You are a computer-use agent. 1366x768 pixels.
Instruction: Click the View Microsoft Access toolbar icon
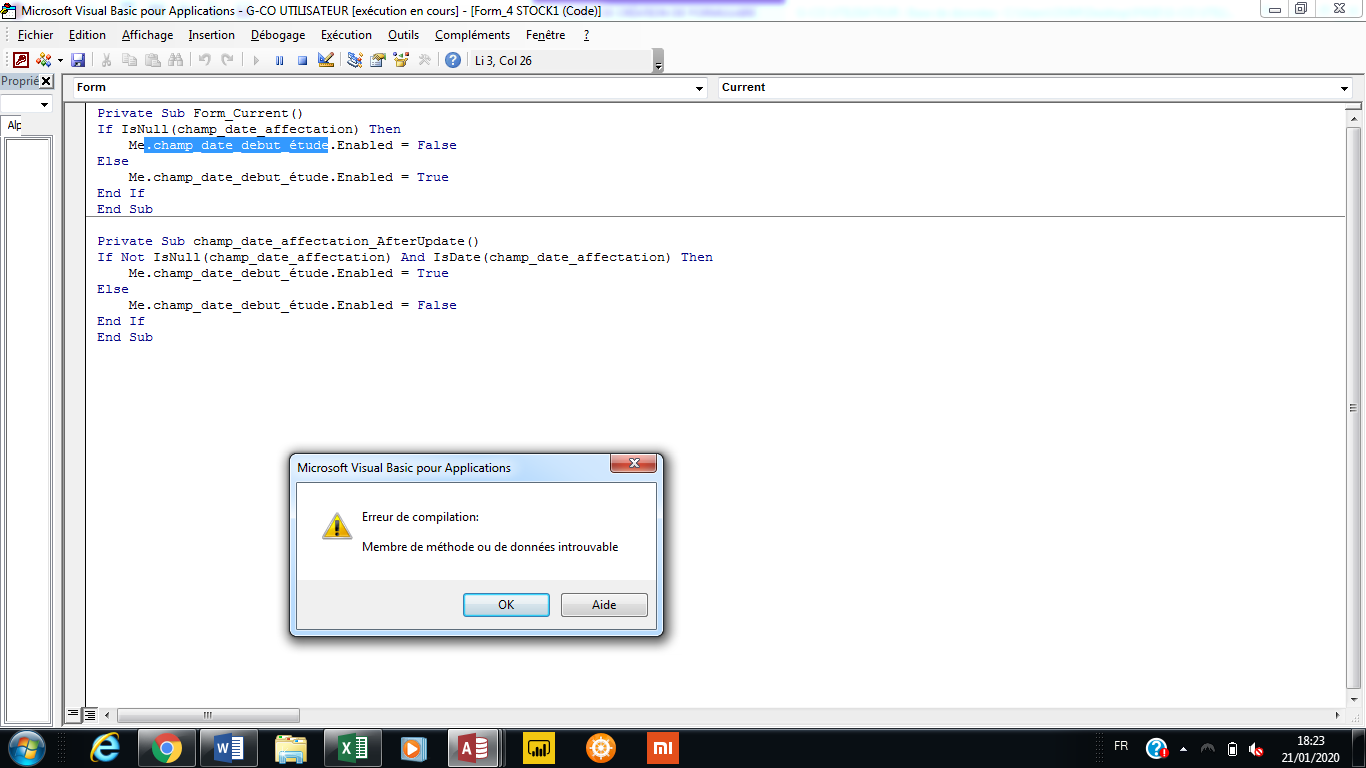[x=21, y=60]
